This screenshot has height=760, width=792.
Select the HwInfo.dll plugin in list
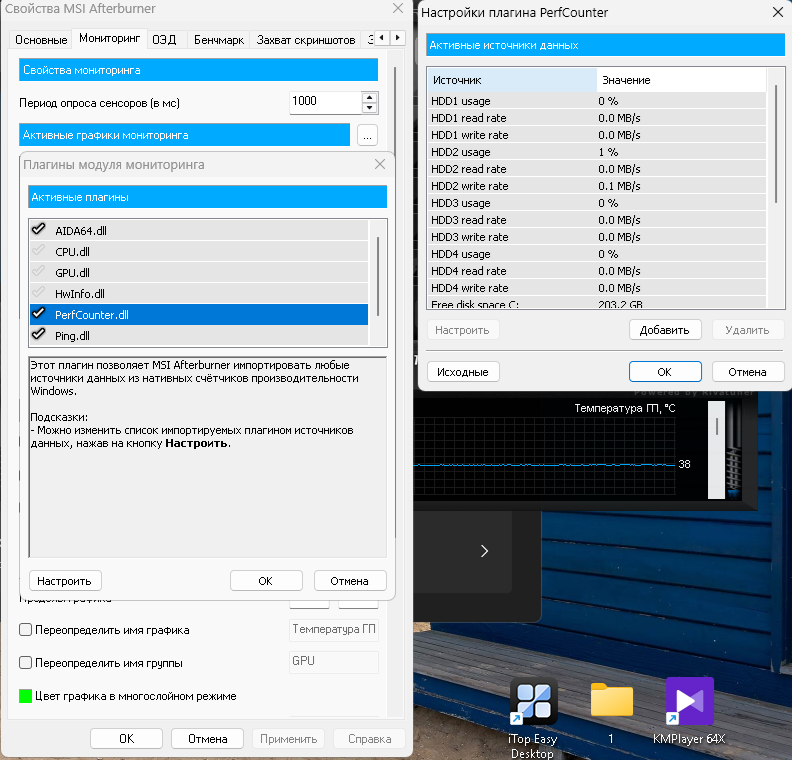(x=80, y=294)
